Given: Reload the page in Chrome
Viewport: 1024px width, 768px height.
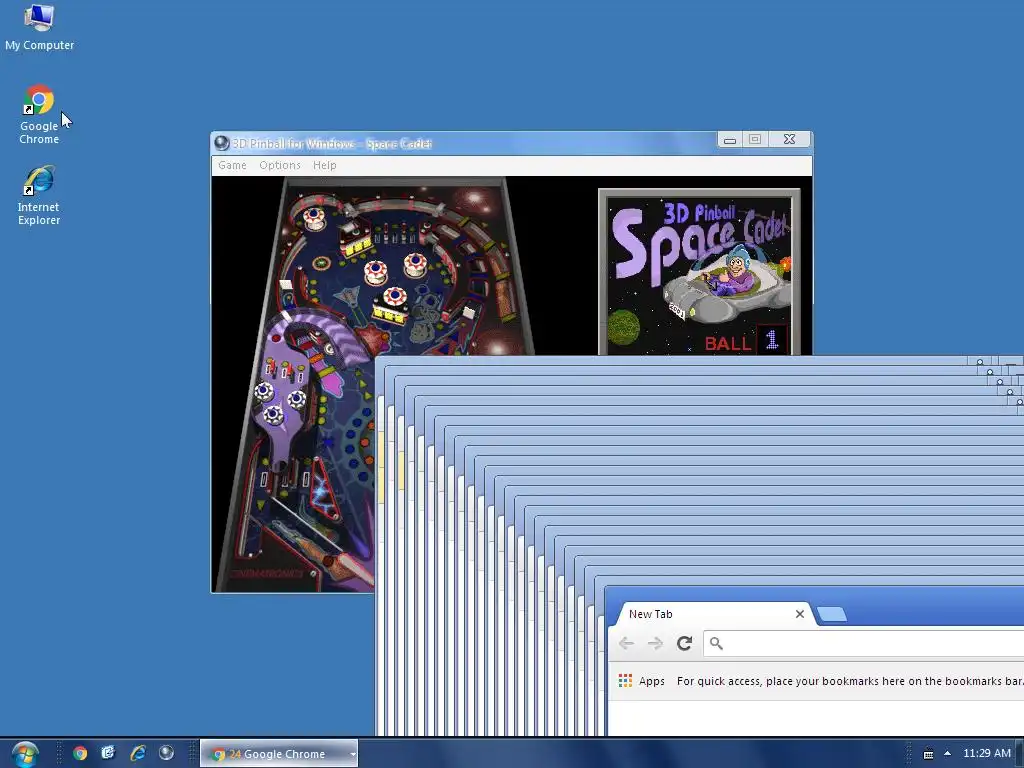Looking at the screenshot, I should coord(684,643).
